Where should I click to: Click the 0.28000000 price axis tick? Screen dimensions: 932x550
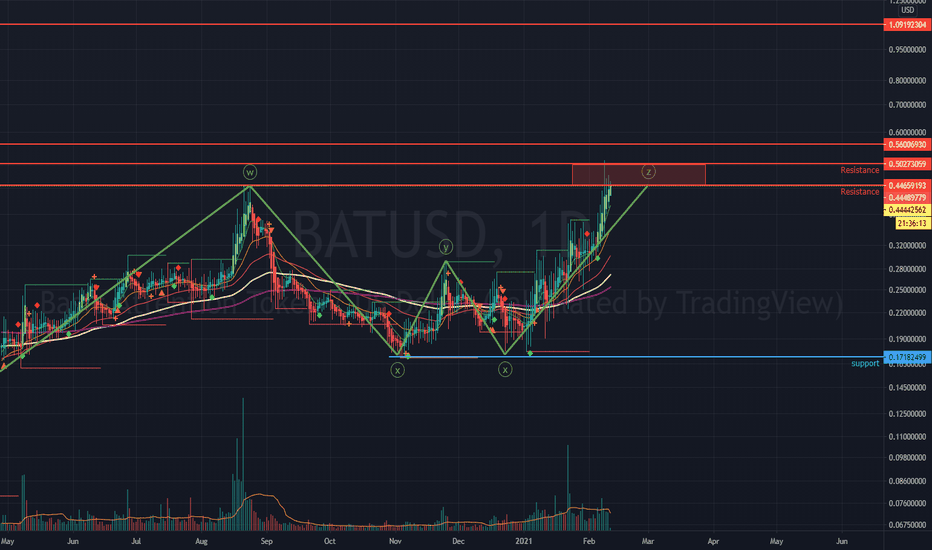click(908, 269)
